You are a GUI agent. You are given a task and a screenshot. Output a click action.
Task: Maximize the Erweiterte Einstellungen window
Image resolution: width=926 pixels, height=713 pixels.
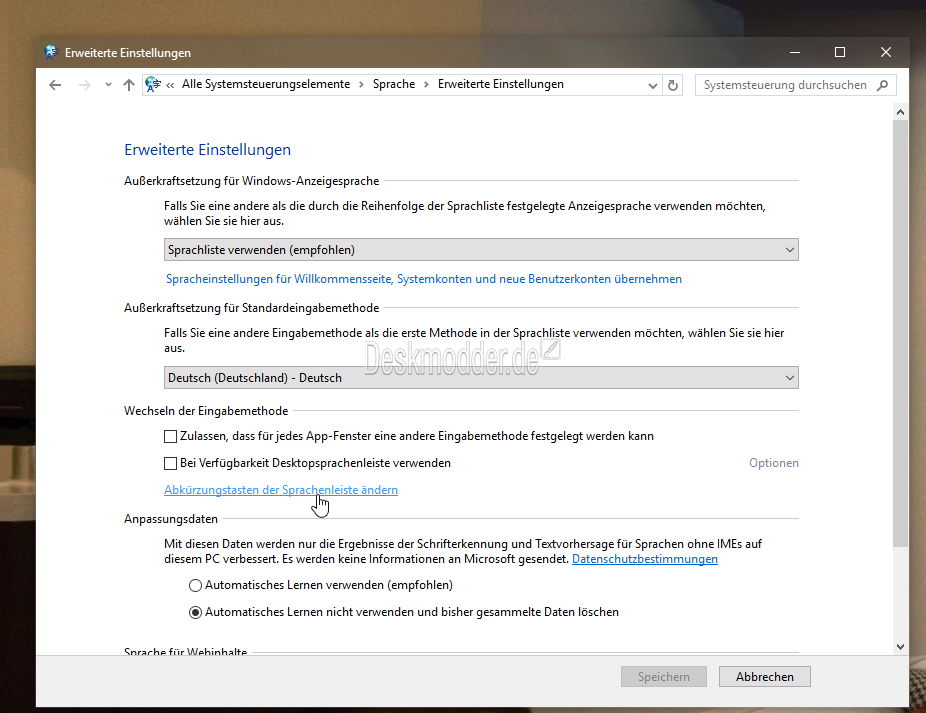pyautogui.click(x=840, y=53)
